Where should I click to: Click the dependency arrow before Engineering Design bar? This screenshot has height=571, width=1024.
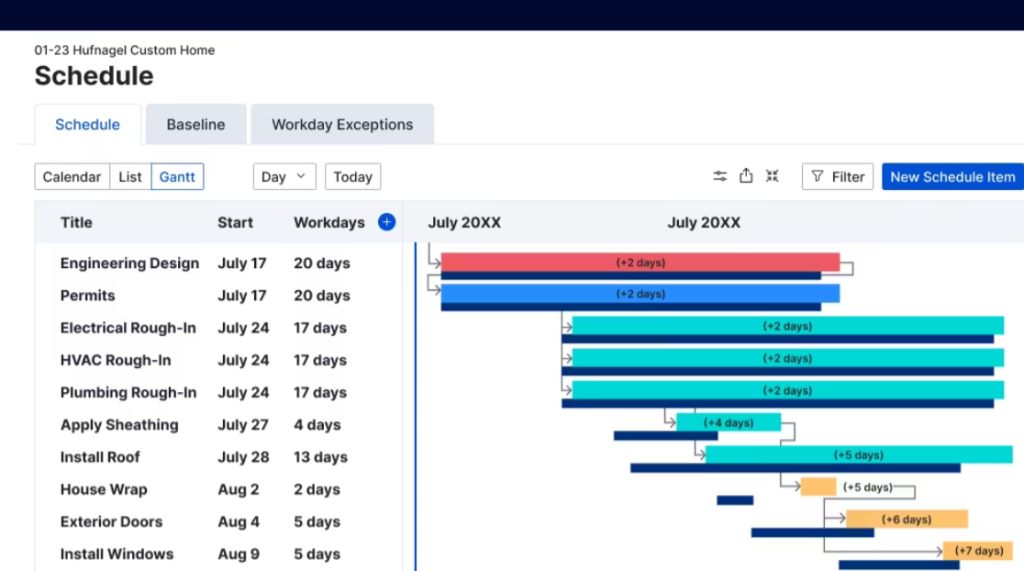tap(434, 263)
